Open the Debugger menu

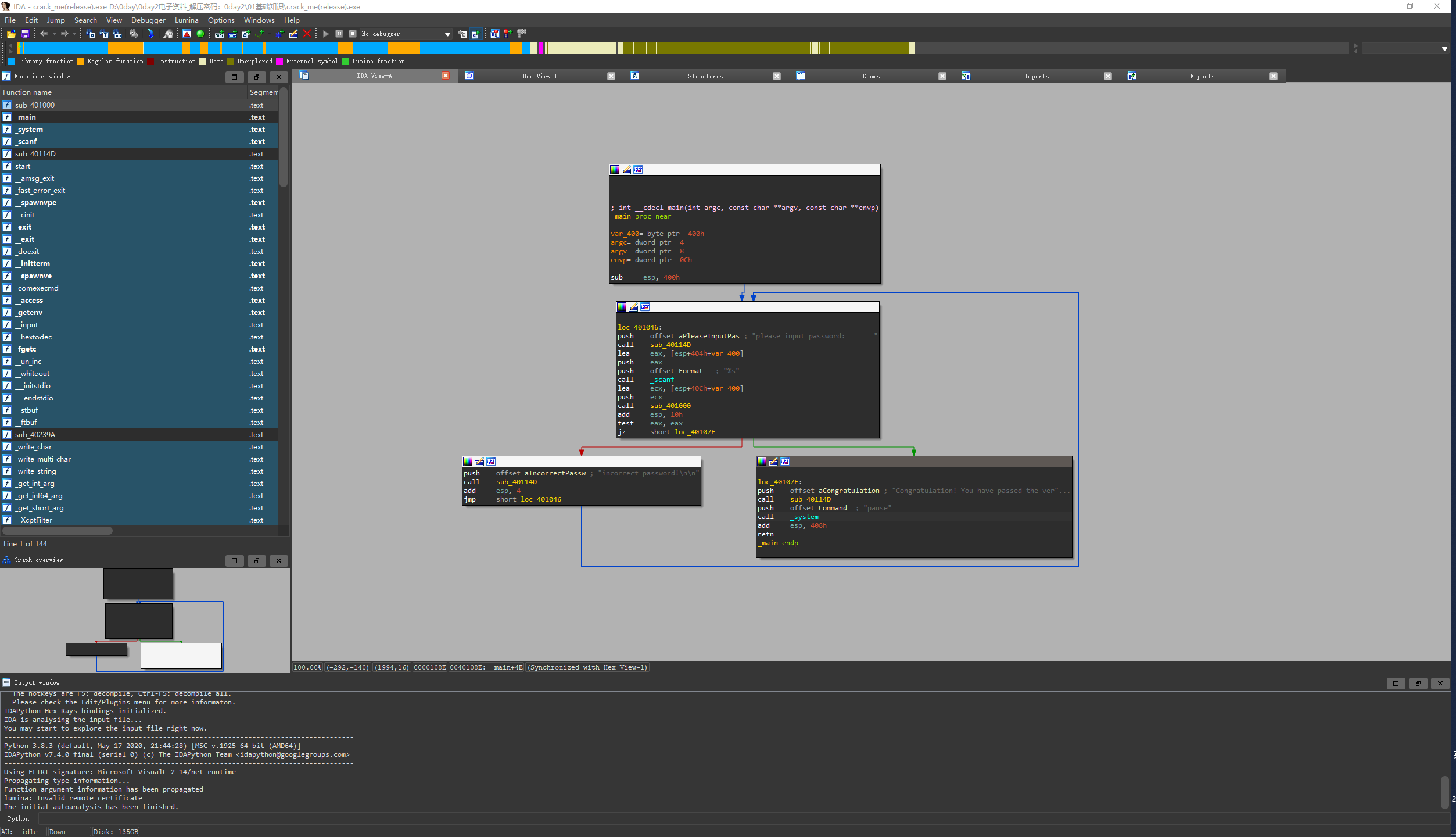pos(148,20)
